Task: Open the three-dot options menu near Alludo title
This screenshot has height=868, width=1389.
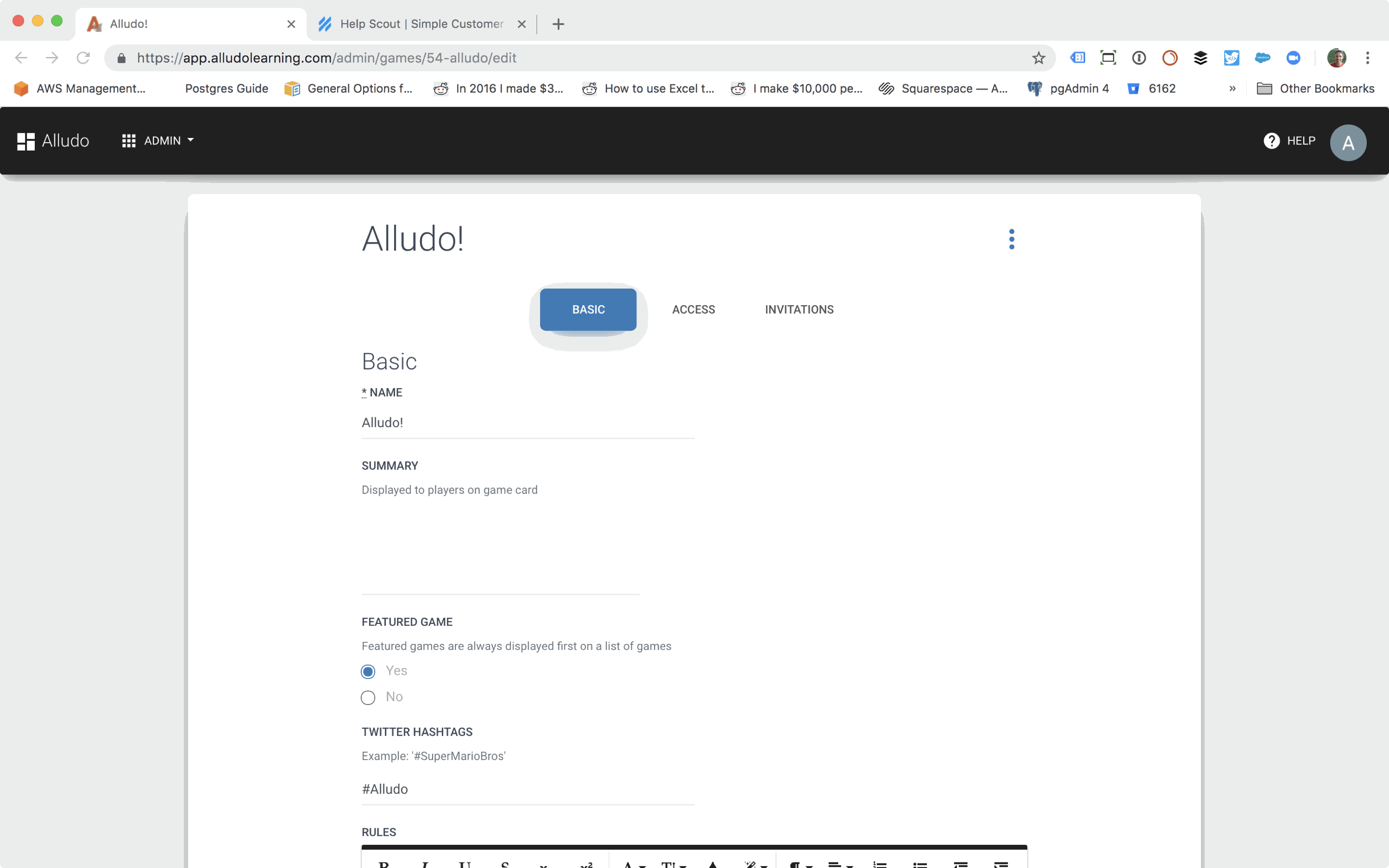Action: click(x=1012, y=239)
